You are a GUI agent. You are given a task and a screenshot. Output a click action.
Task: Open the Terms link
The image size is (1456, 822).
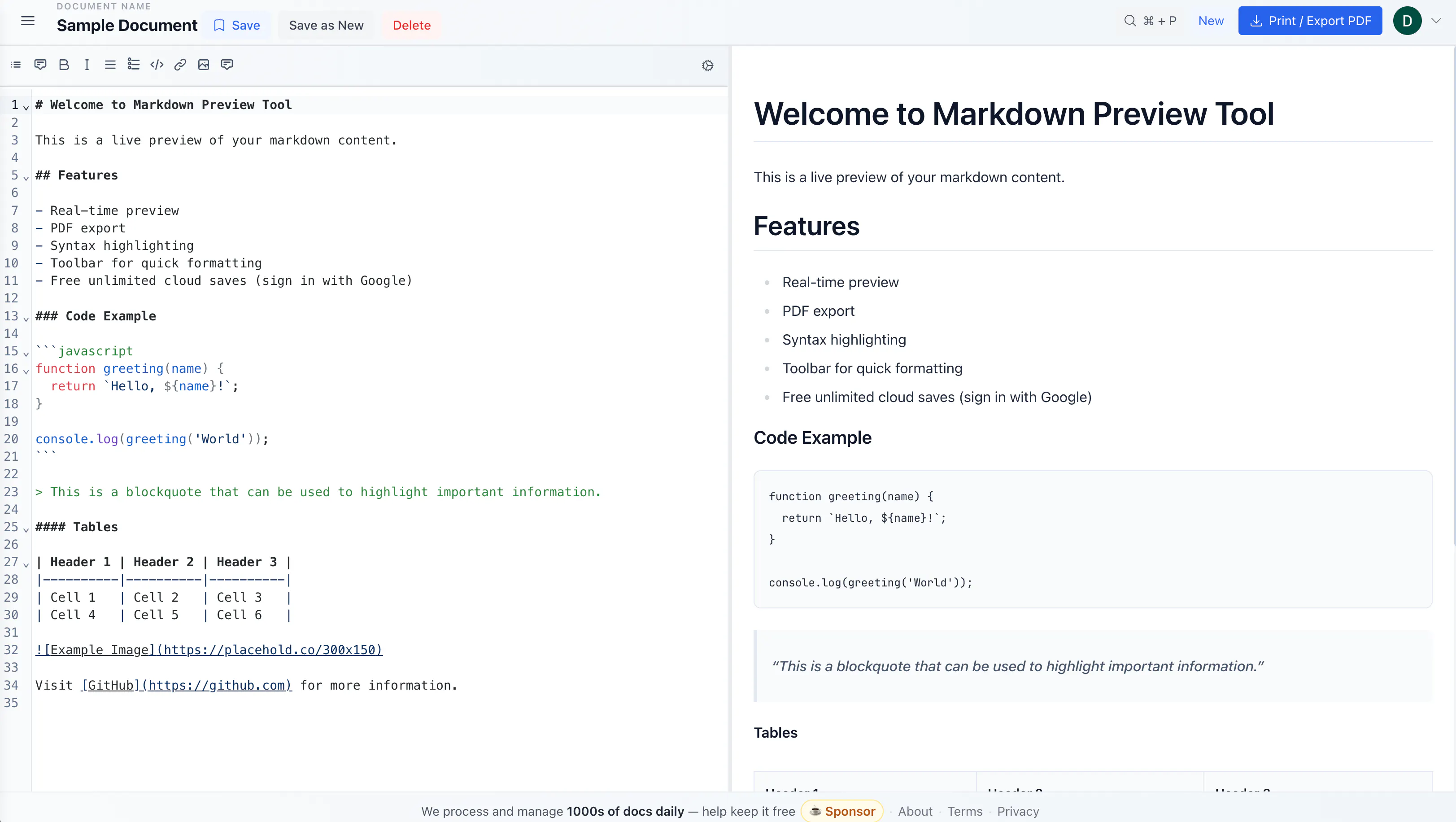(965, 811)
